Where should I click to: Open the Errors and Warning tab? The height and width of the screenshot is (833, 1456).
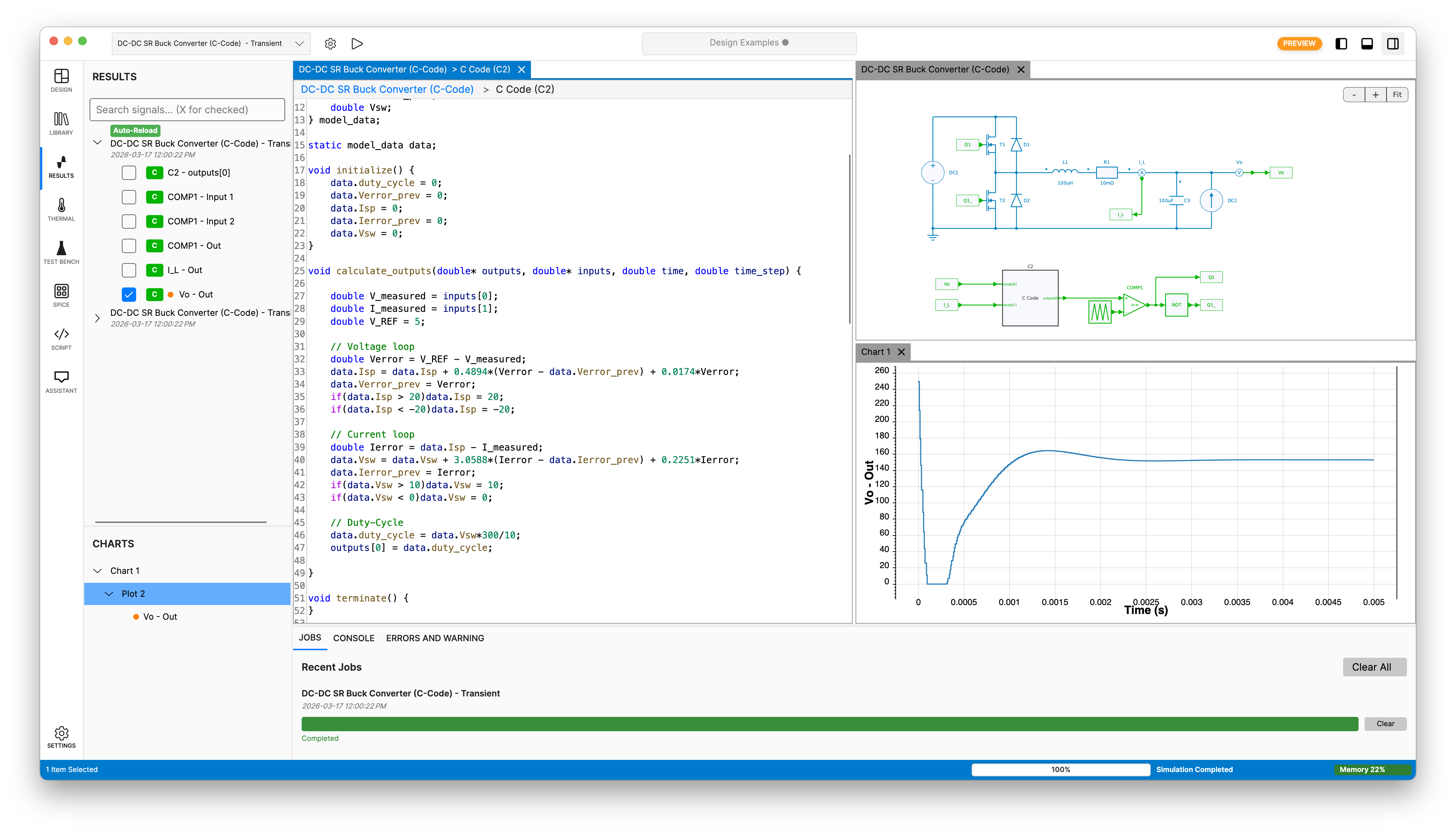tap(435, 638)
